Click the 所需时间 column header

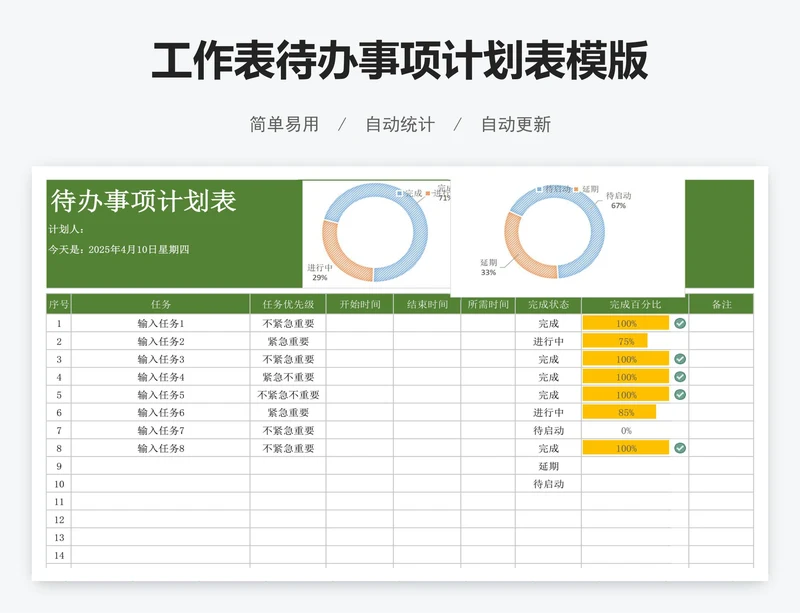[x=488, y=304]
